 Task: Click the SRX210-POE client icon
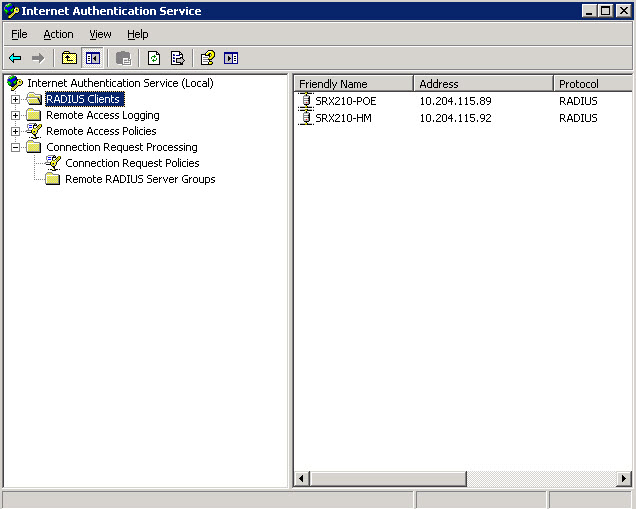coord(306,101)
